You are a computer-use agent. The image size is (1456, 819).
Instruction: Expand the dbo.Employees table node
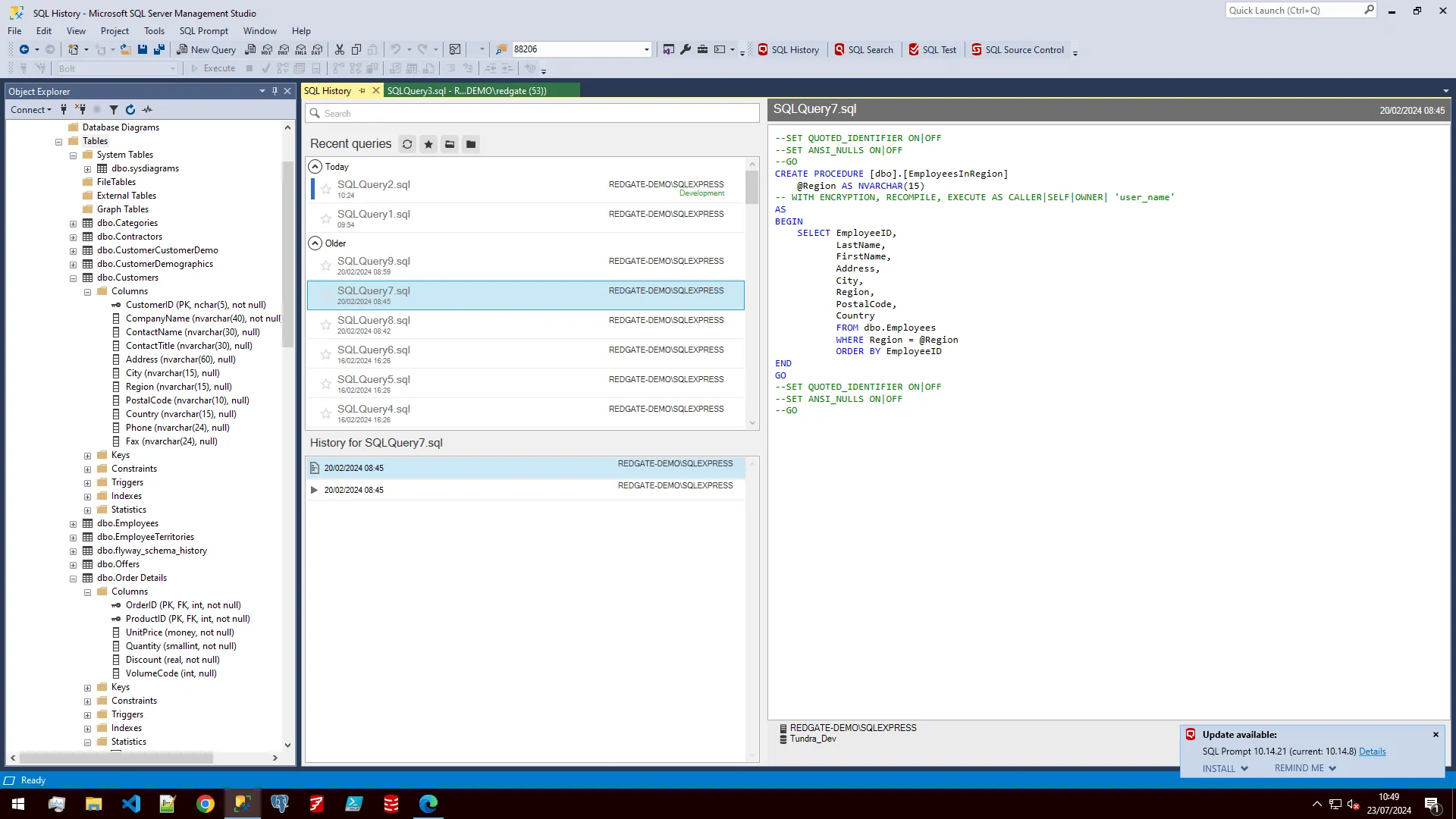(74, 524)
